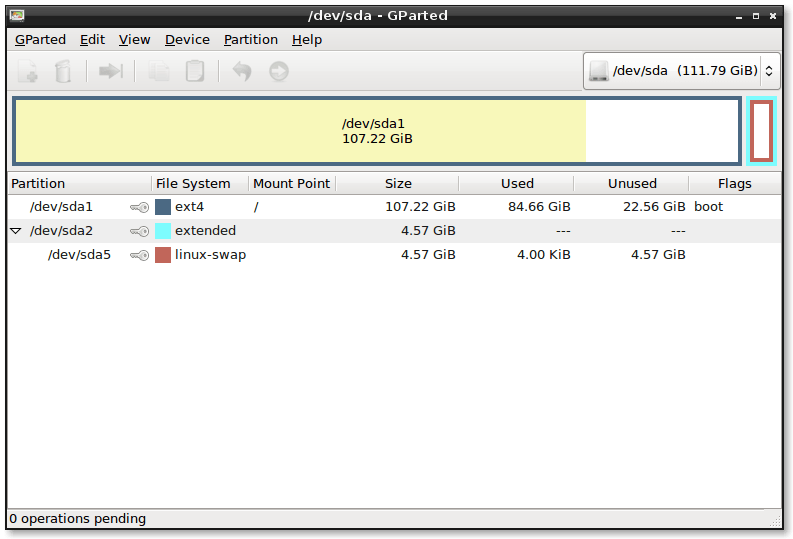
Task: Close the GParted window
Action: point(773,16)
